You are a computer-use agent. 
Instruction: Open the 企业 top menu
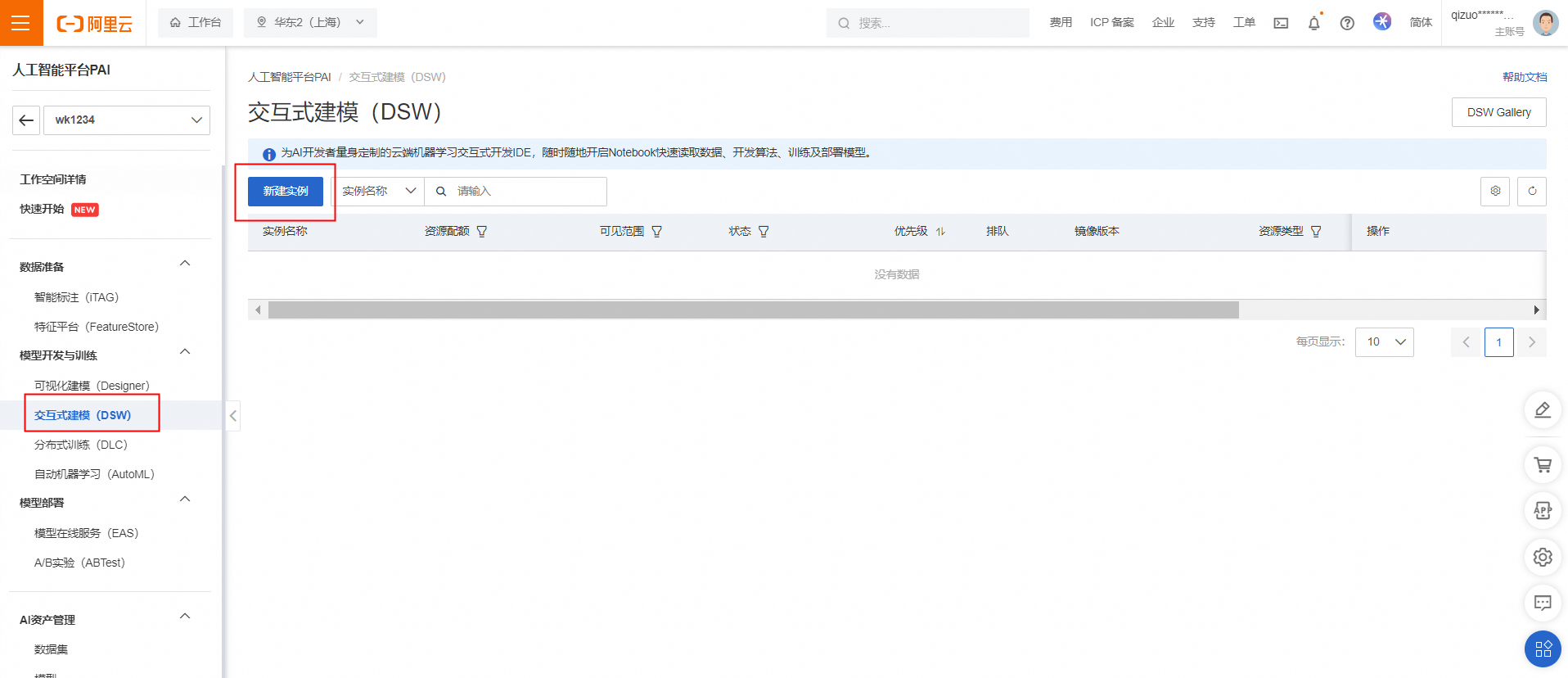click(1163, 23)
